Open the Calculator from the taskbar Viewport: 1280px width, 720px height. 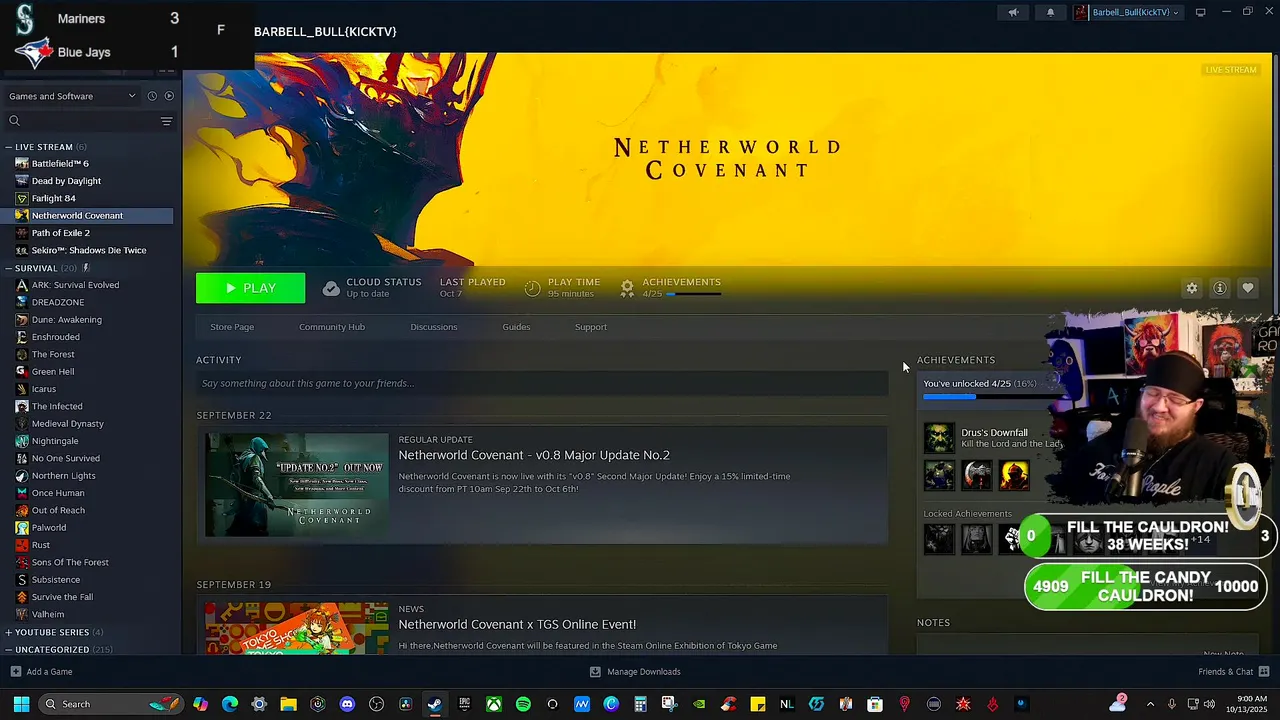640,704
